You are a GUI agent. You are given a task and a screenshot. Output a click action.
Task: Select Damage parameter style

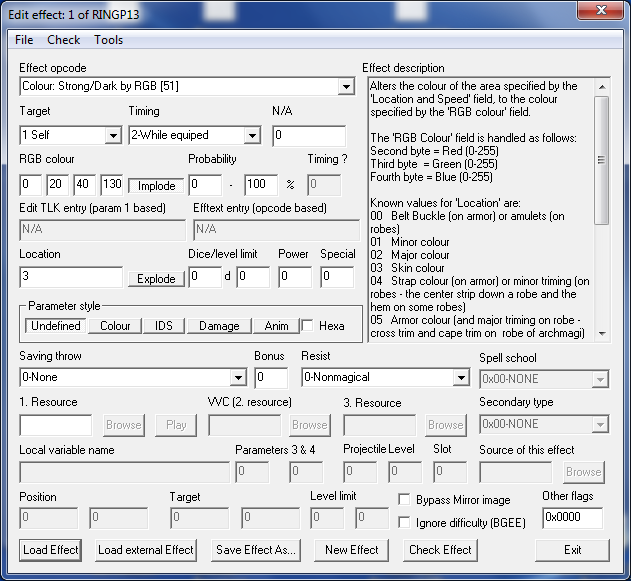(x=219, y=326)
